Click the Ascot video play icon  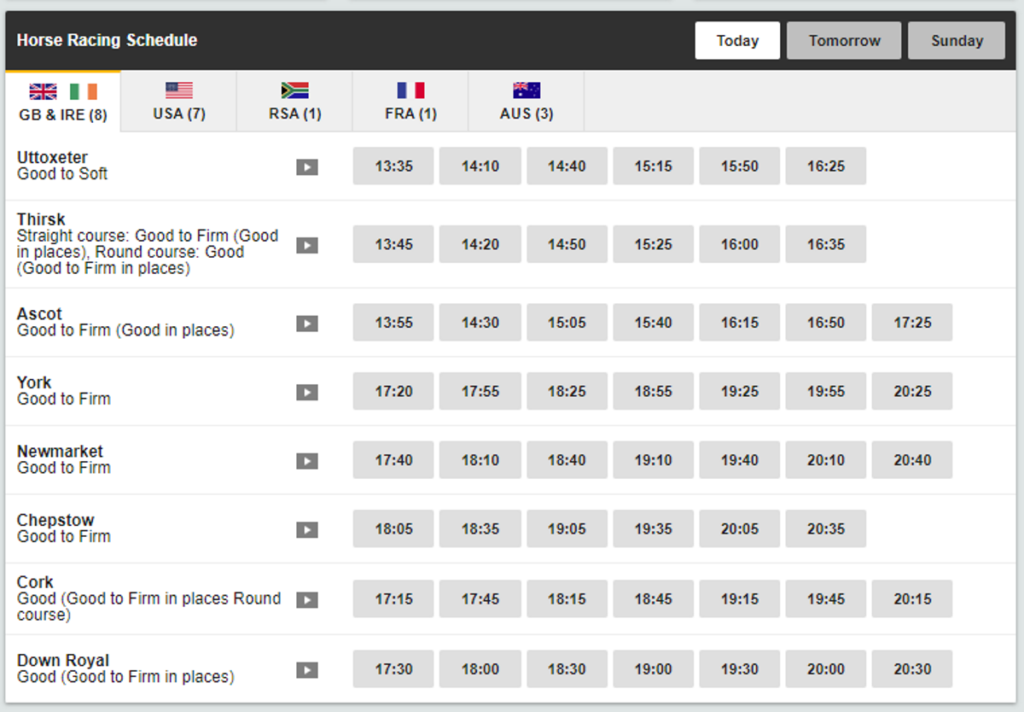pos(307,324)
